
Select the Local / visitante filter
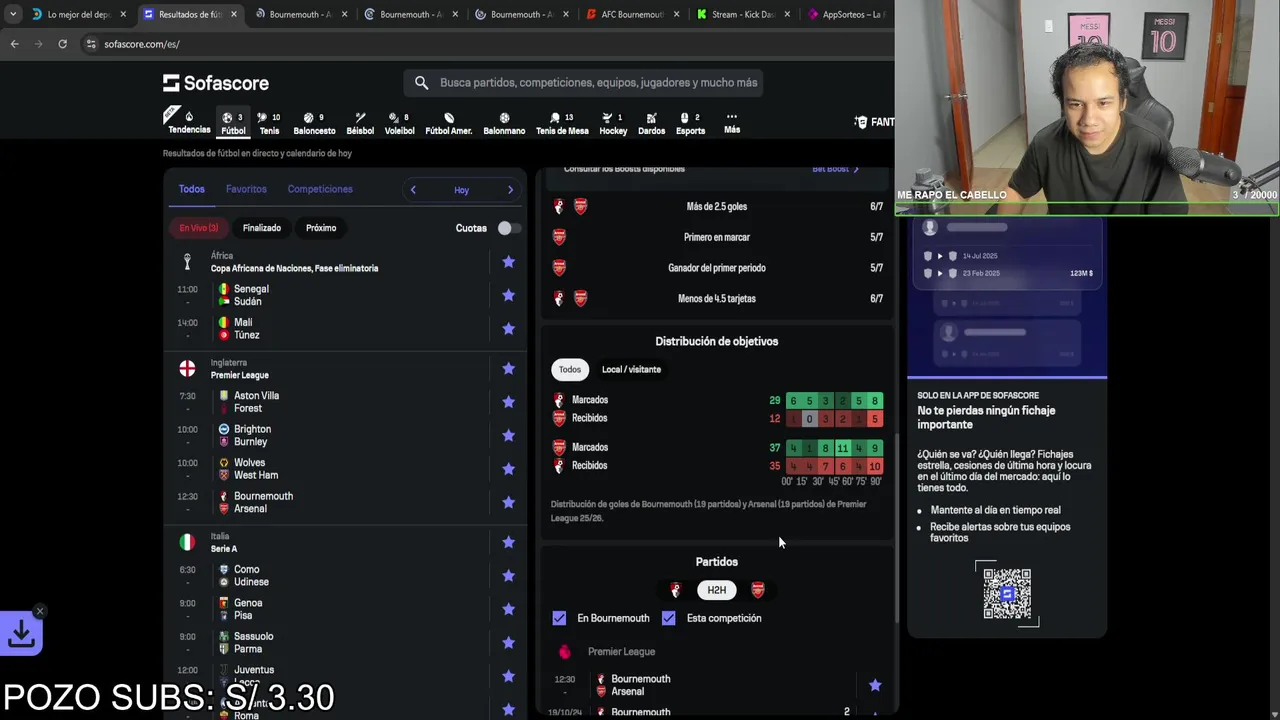631,369
